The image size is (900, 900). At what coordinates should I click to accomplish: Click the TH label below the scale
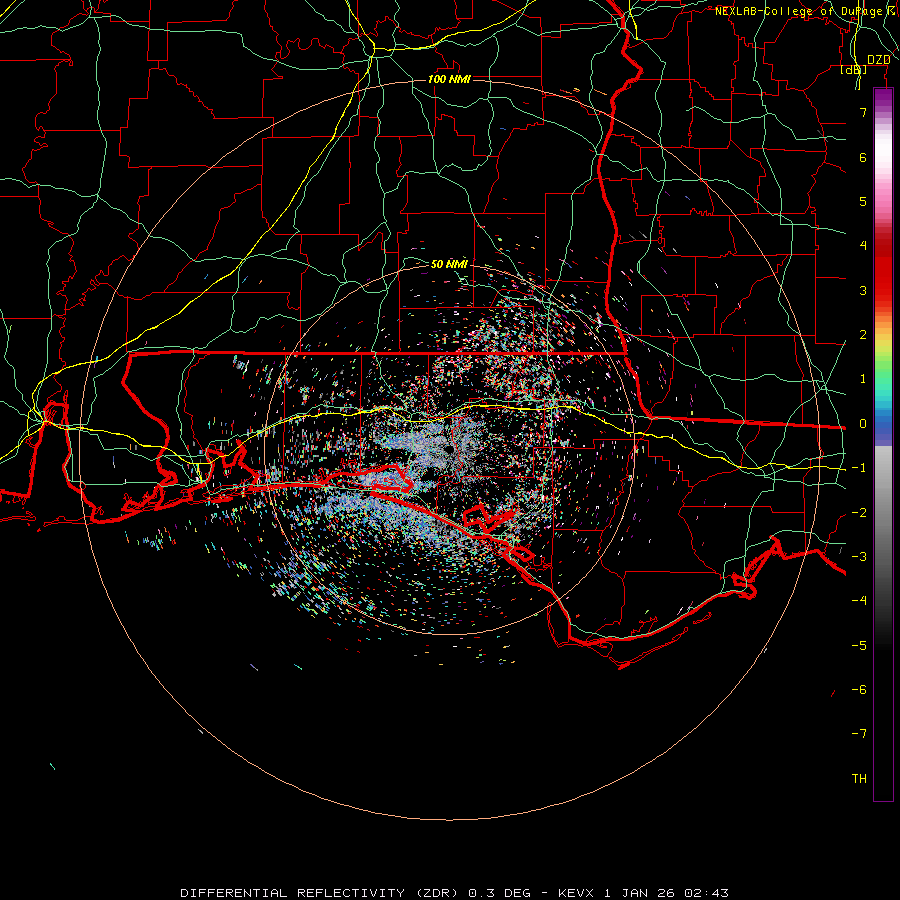pyautogui.click(x=859, y=779)
